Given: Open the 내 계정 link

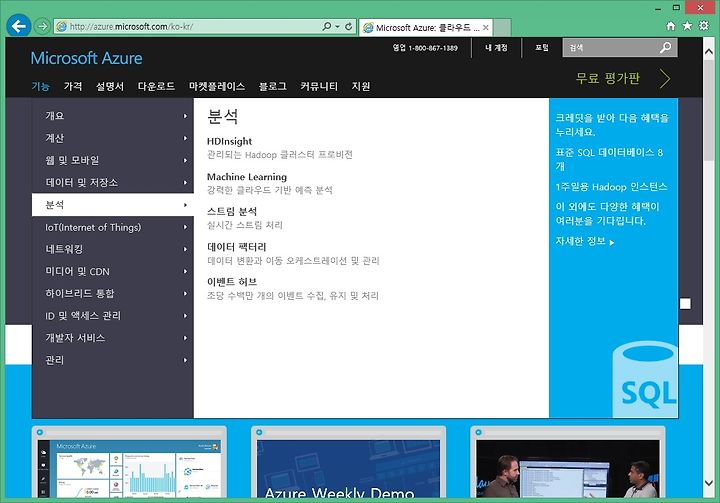Looking at the screenshot, I should click(x=496, y=47).
